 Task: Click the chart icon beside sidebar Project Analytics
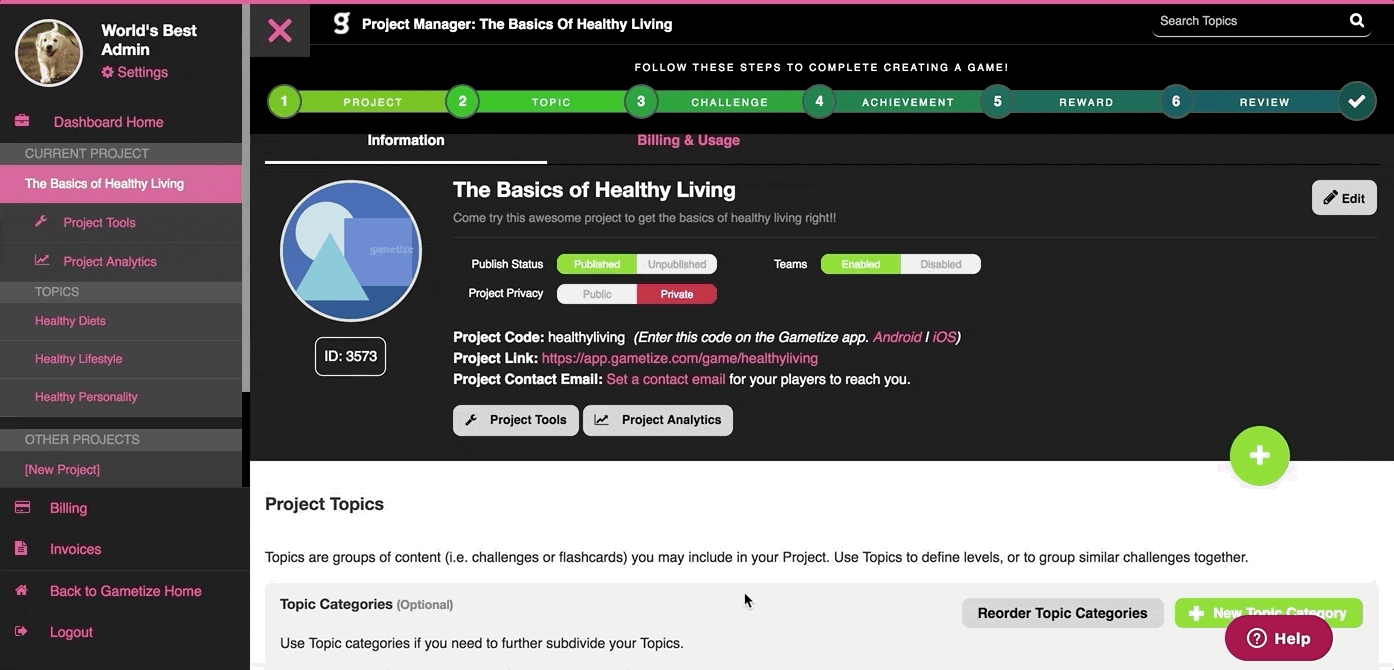(x=42, y=260)
